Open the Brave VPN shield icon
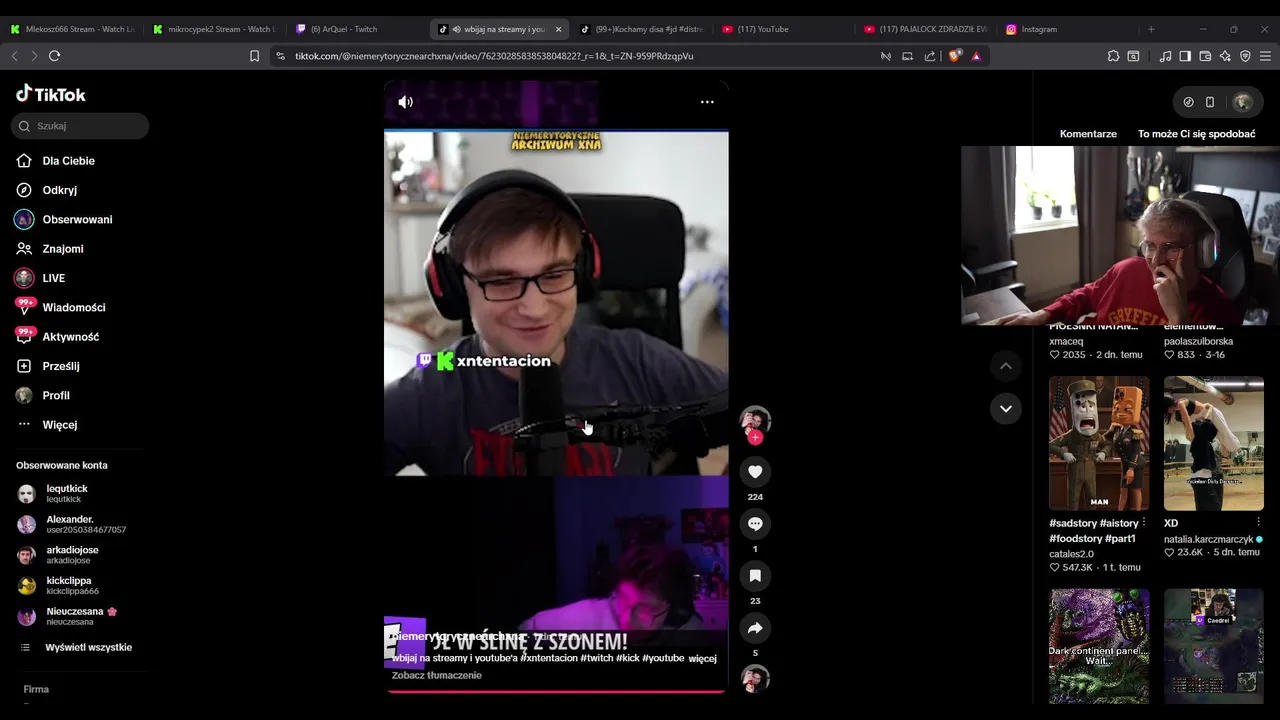Image resolution: width=1280 pixels, height=720 pixels. [x=1245, y=56]
